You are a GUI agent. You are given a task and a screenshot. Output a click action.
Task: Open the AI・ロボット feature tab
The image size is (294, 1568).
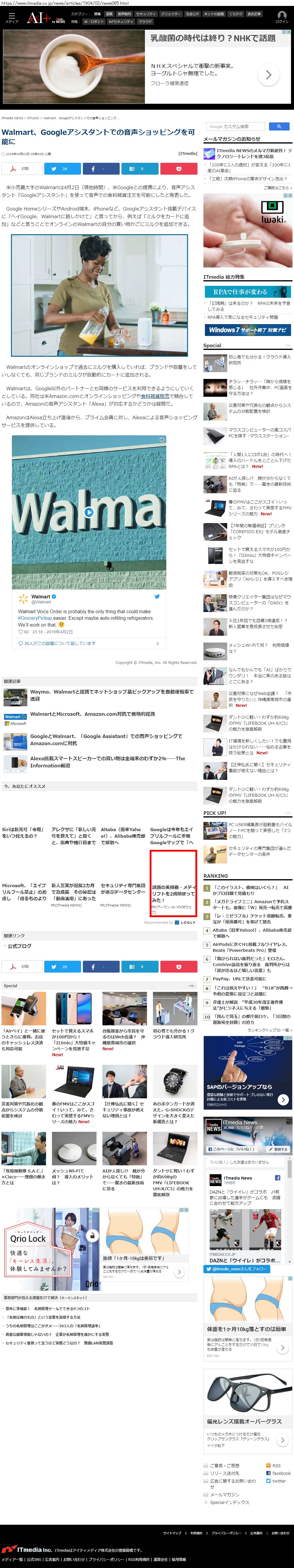tap(94, 21)
